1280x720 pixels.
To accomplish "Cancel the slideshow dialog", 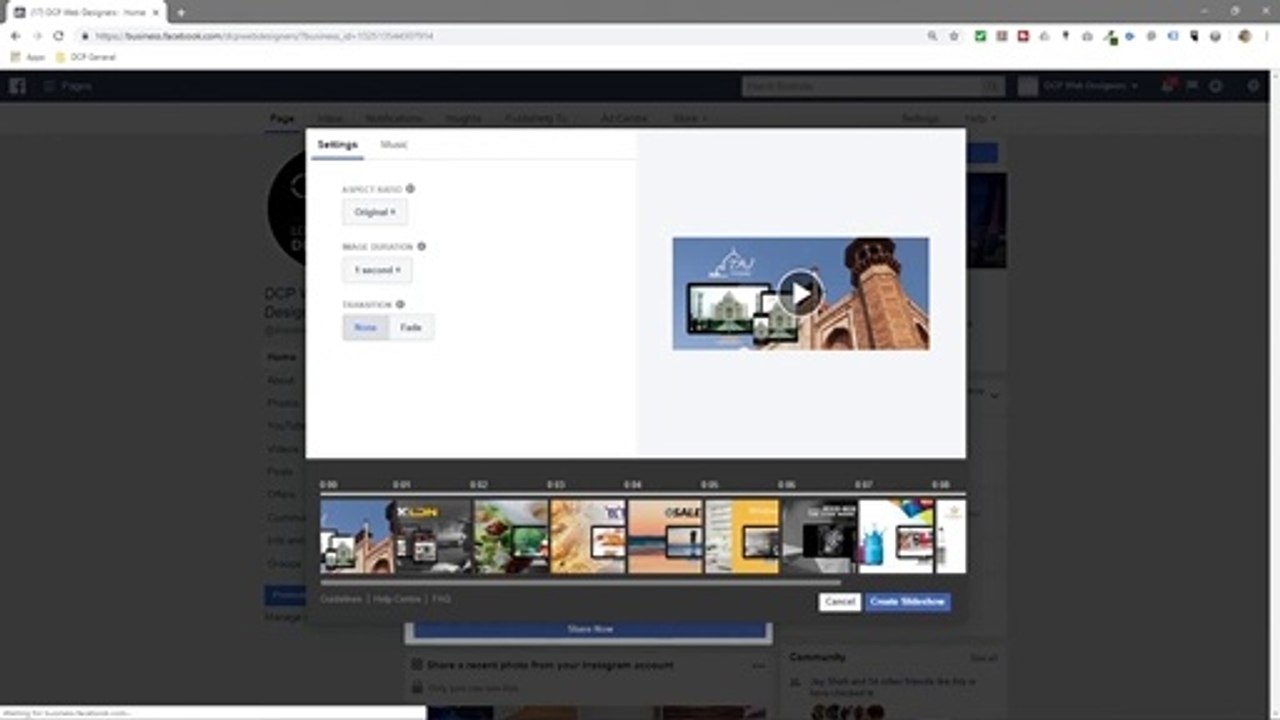I will coord(840,601).
